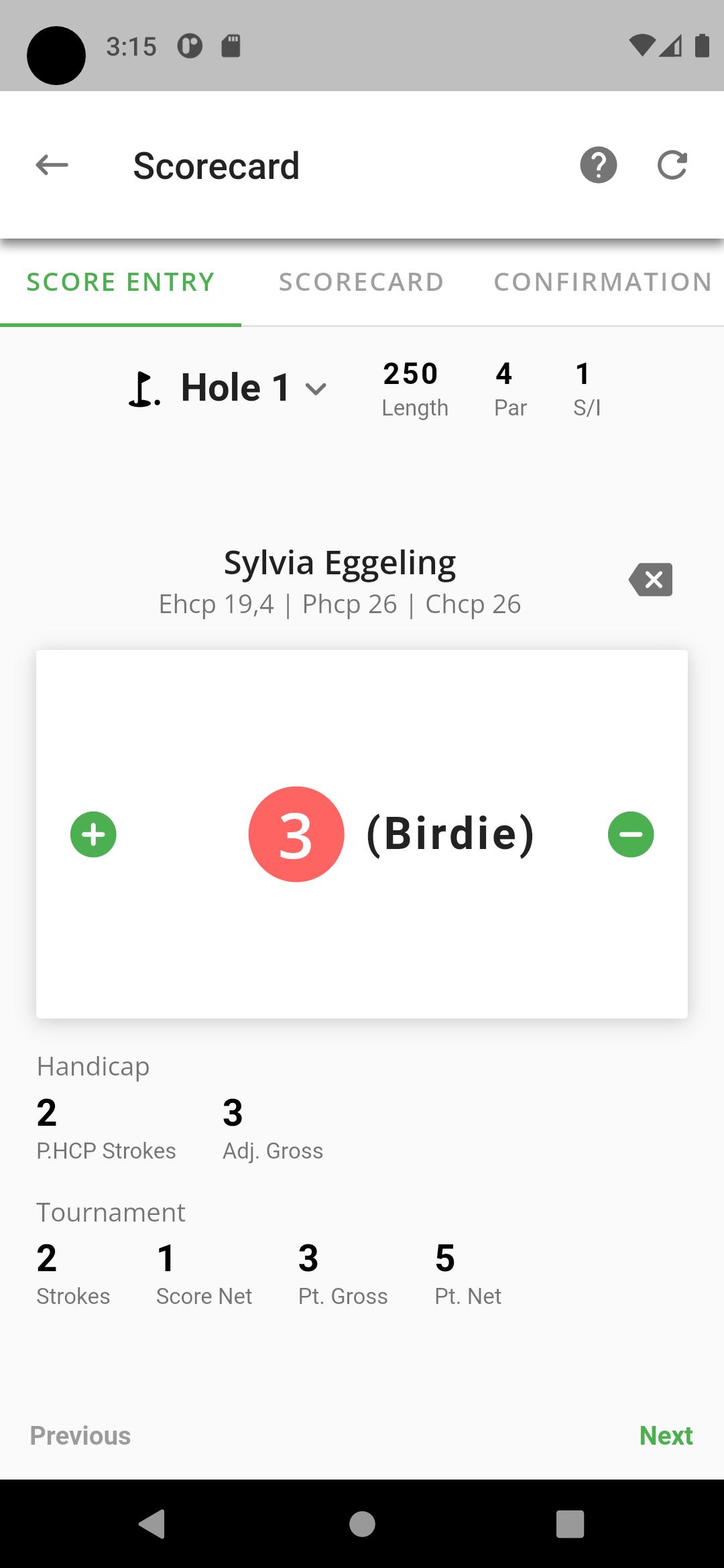Increase score with the green plus button
724x1568 pixels.
click(93, 834)
